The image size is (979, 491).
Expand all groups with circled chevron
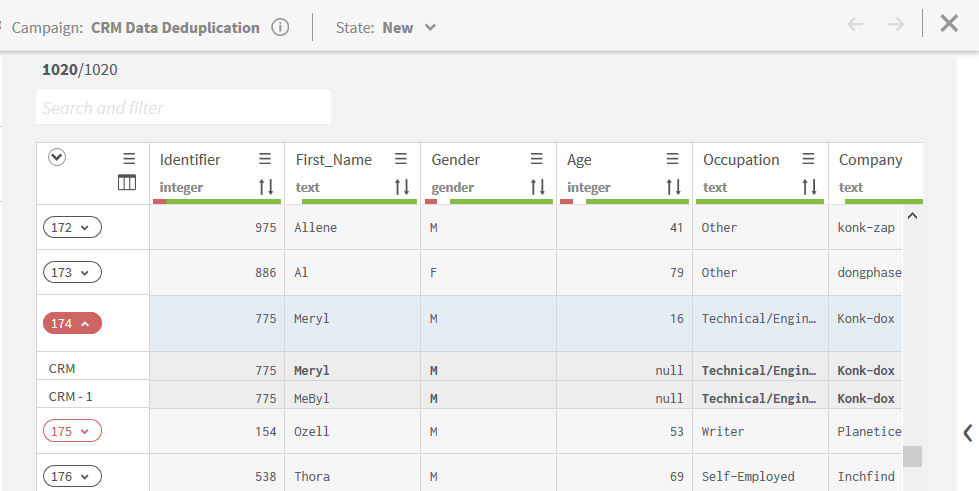[x=58, y=157]
